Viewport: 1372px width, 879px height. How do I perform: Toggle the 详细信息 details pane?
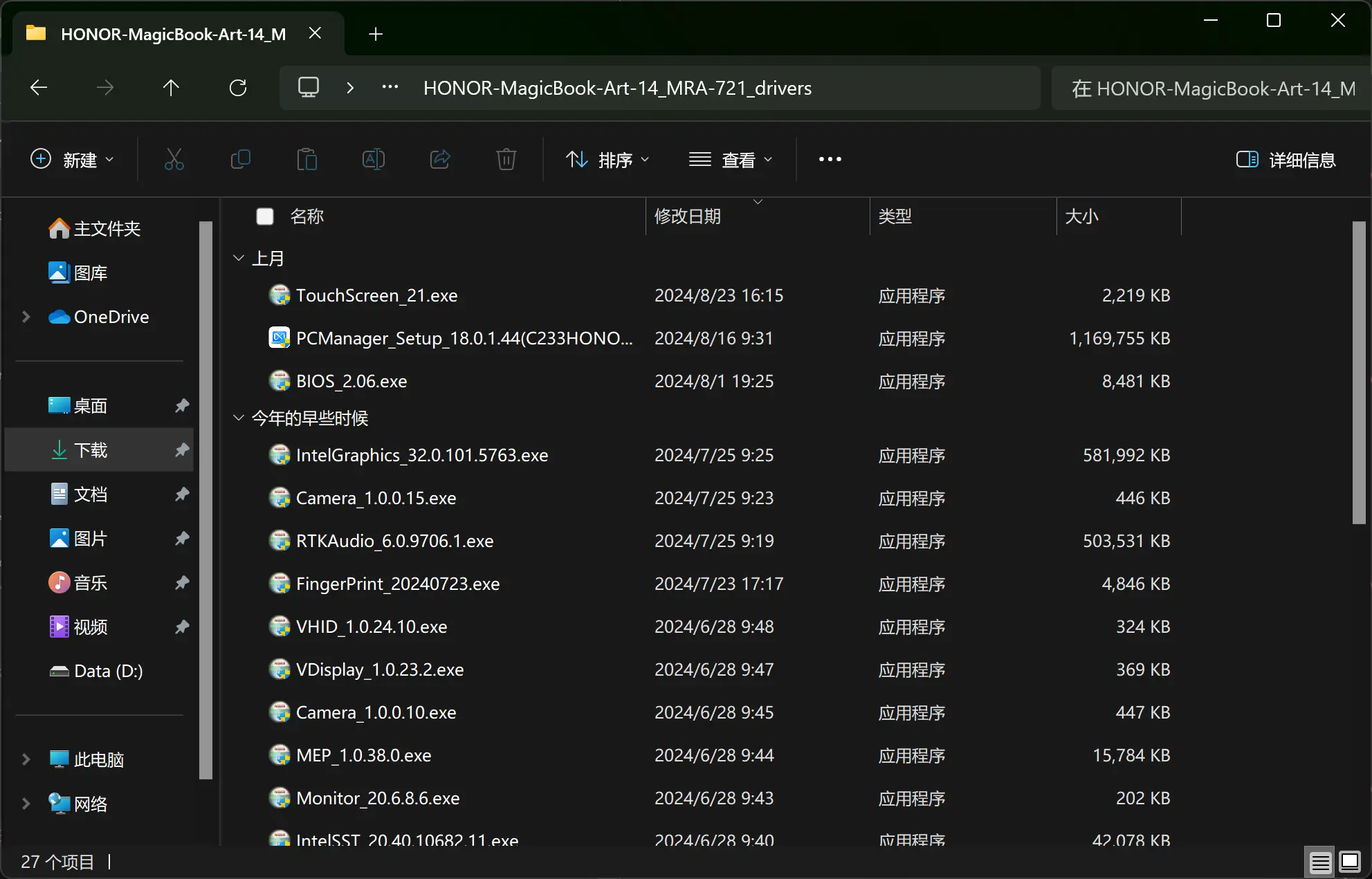pyautogui.click(x=1286, y=160)
